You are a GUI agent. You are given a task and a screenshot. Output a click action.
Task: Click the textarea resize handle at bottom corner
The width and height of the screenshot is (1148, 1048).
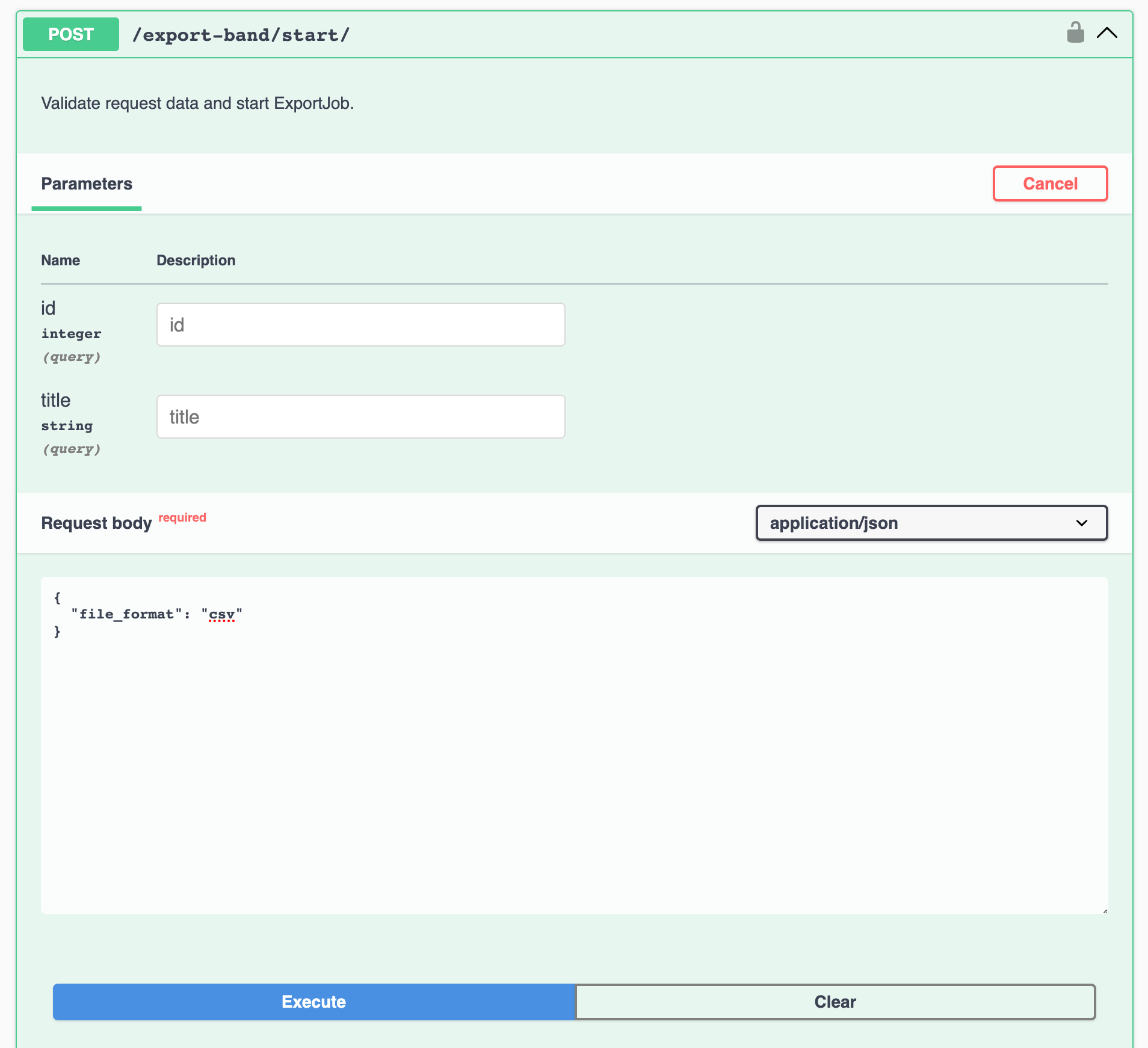click(x=1105, y=912)
